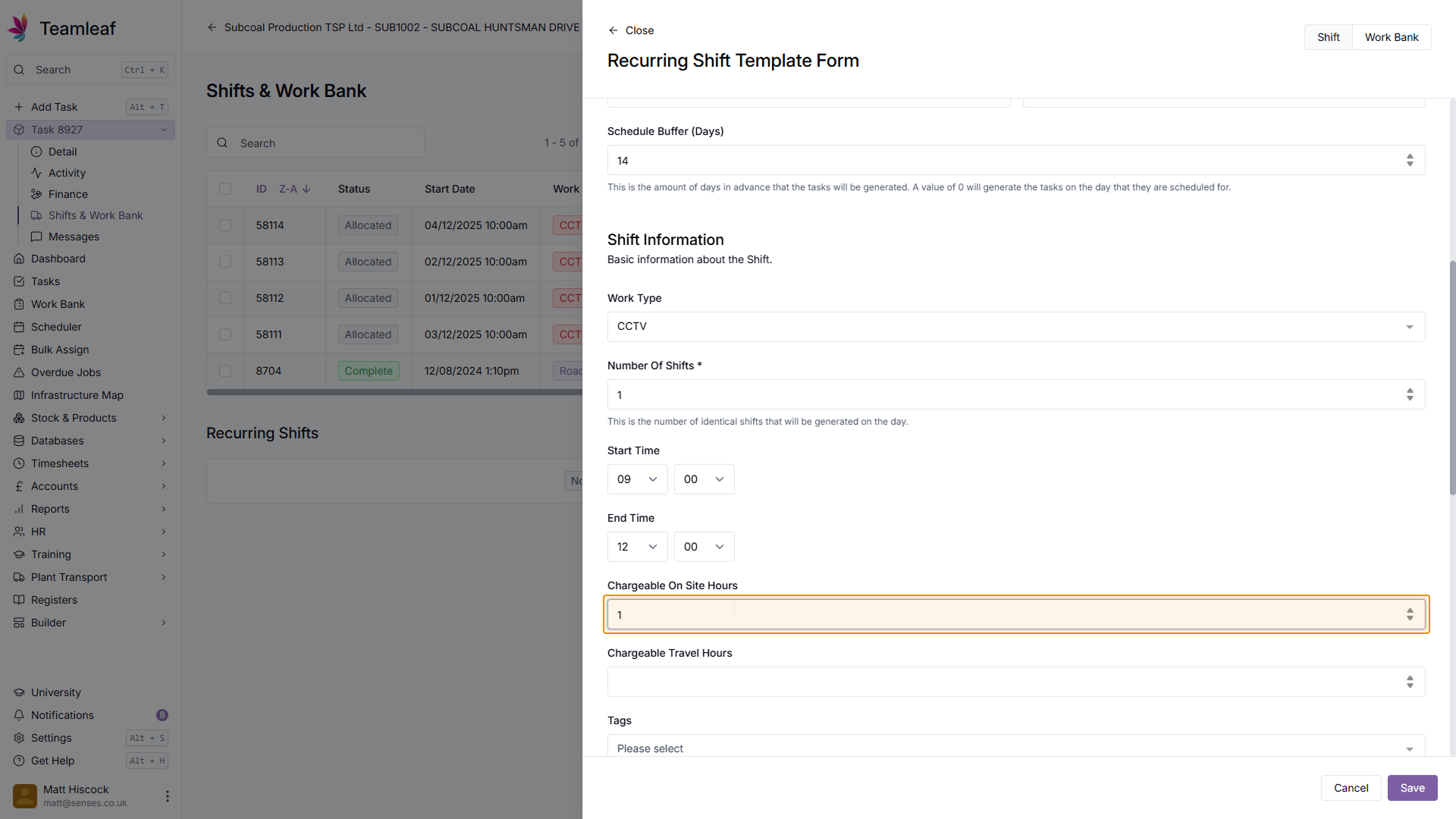Click the Cancel button
The width and height of the screenshot is (1456, 819).
(1351, 788)
